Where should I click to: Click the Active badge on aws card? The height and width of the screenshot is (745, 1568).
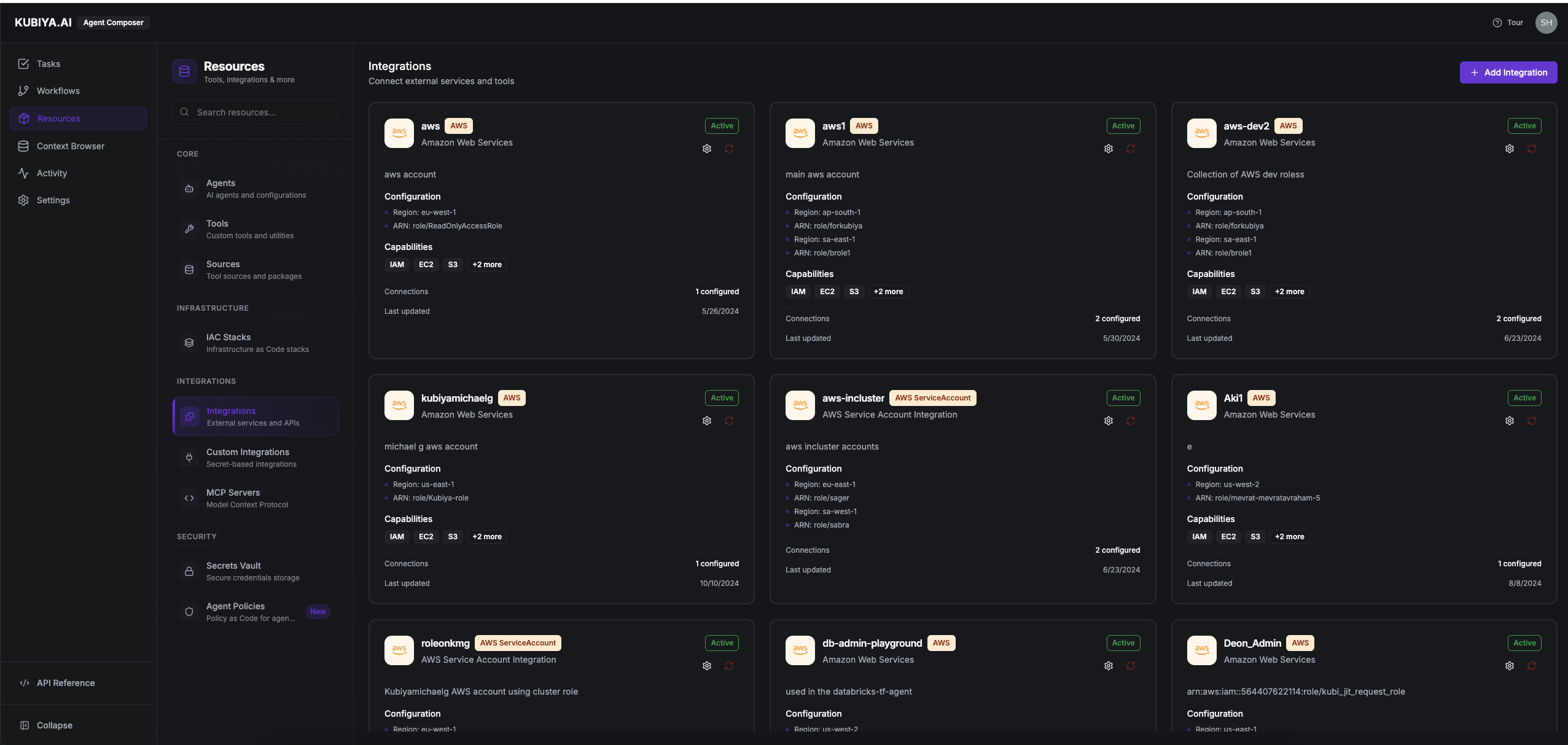point(722,126)
